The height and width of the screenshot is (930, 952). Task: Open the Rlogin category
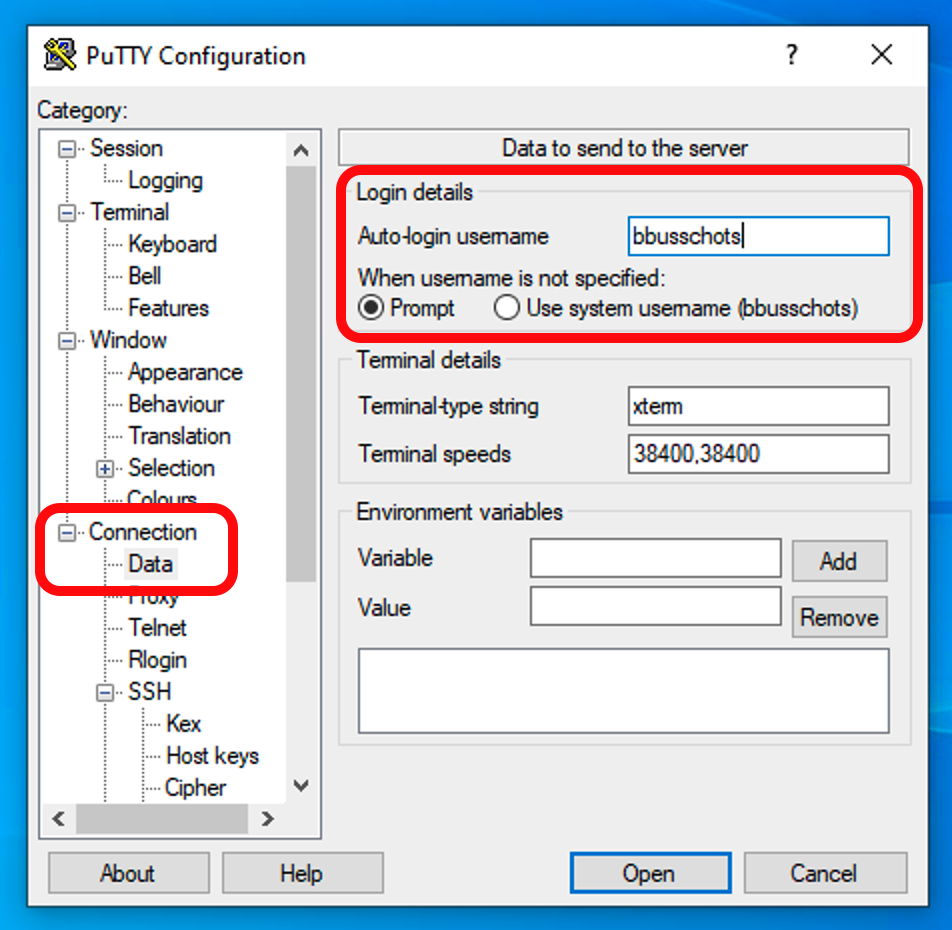[157, 660]
